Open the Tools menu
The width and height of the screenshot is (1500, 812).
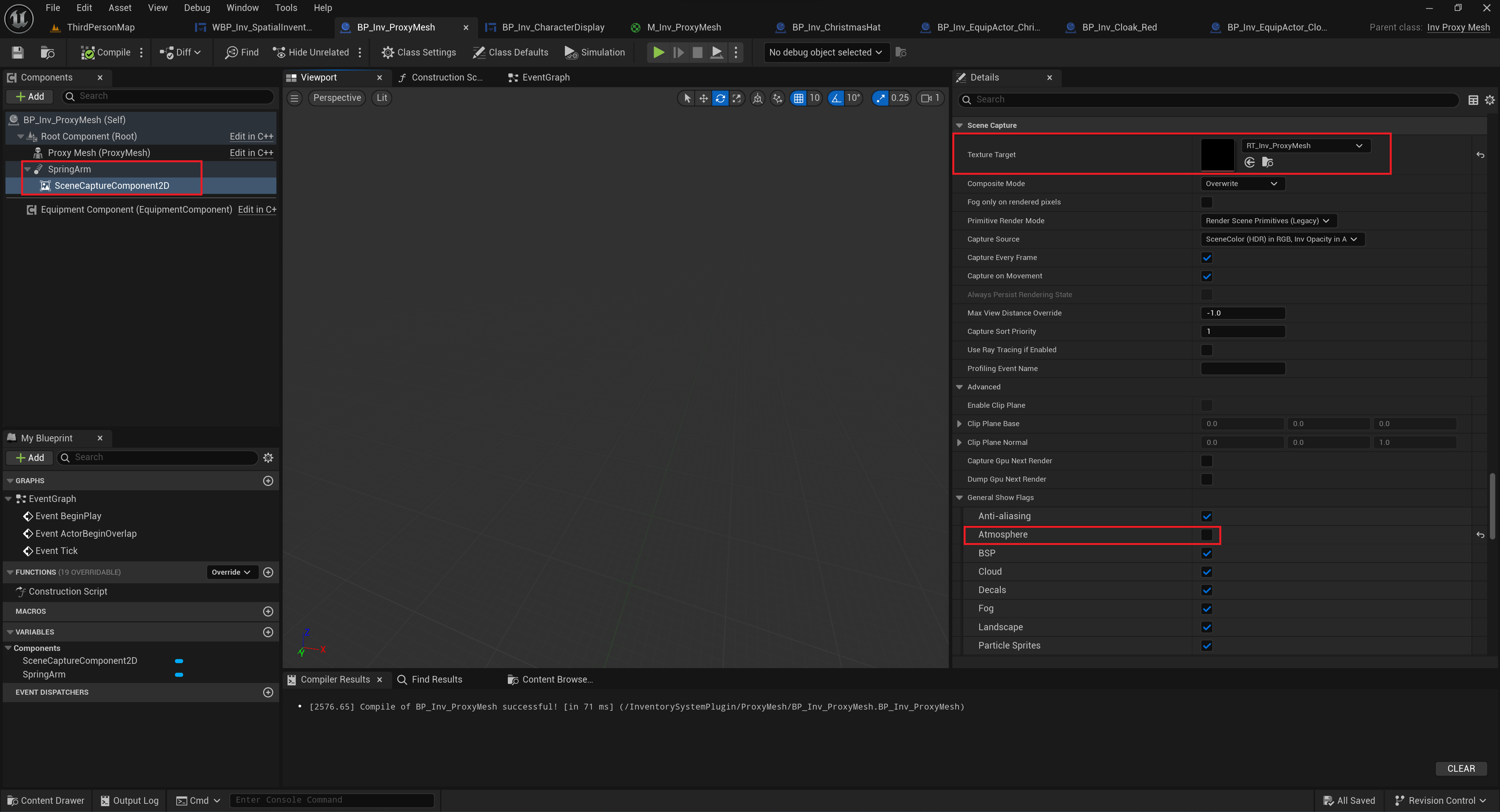286,7
